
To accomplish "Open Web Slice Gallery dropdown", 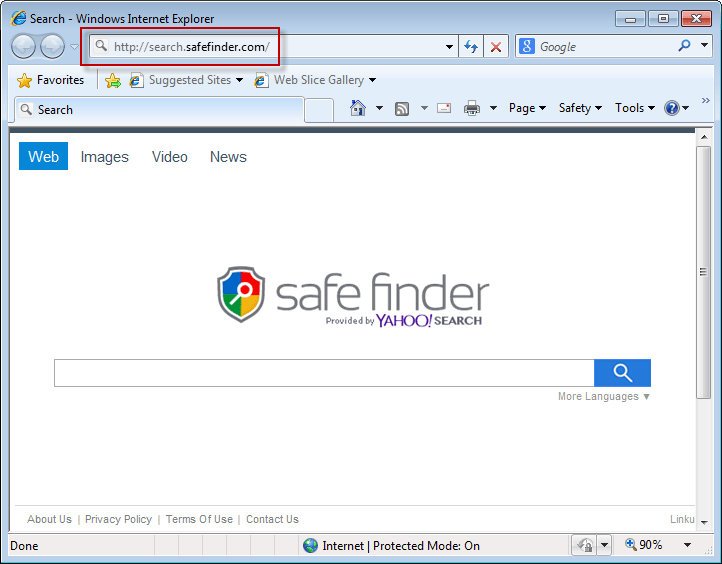I will [315, 80].
